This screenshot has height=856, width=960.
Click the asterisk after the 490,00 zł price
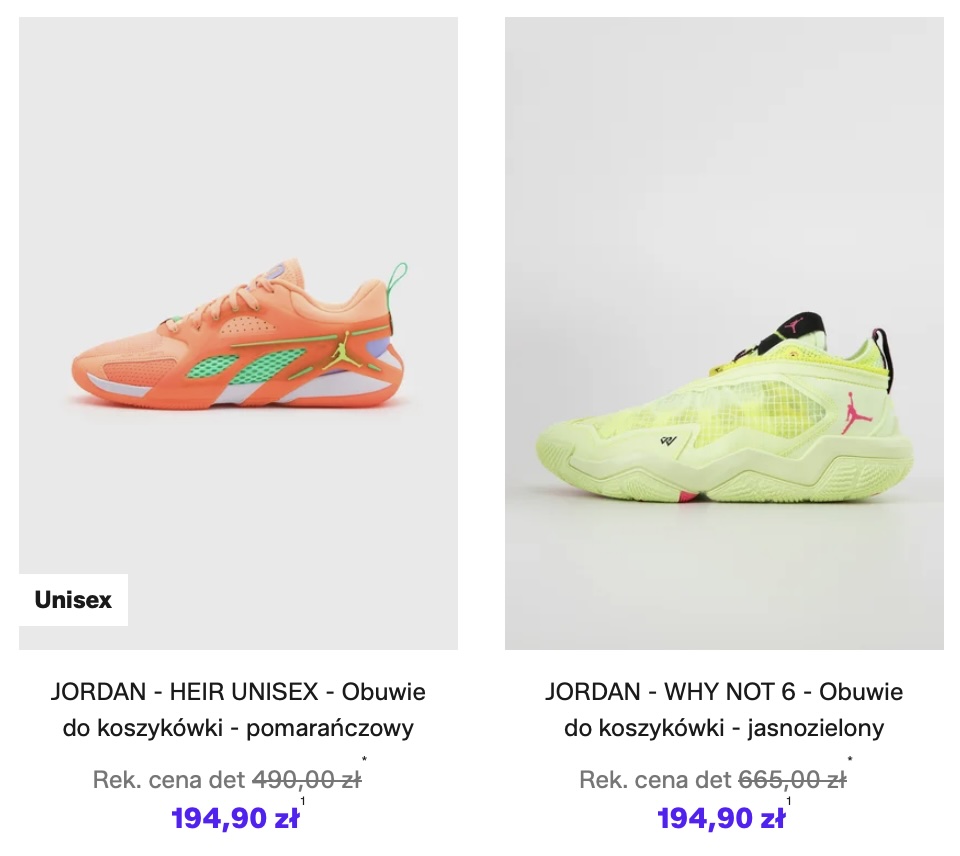(364, 759)
